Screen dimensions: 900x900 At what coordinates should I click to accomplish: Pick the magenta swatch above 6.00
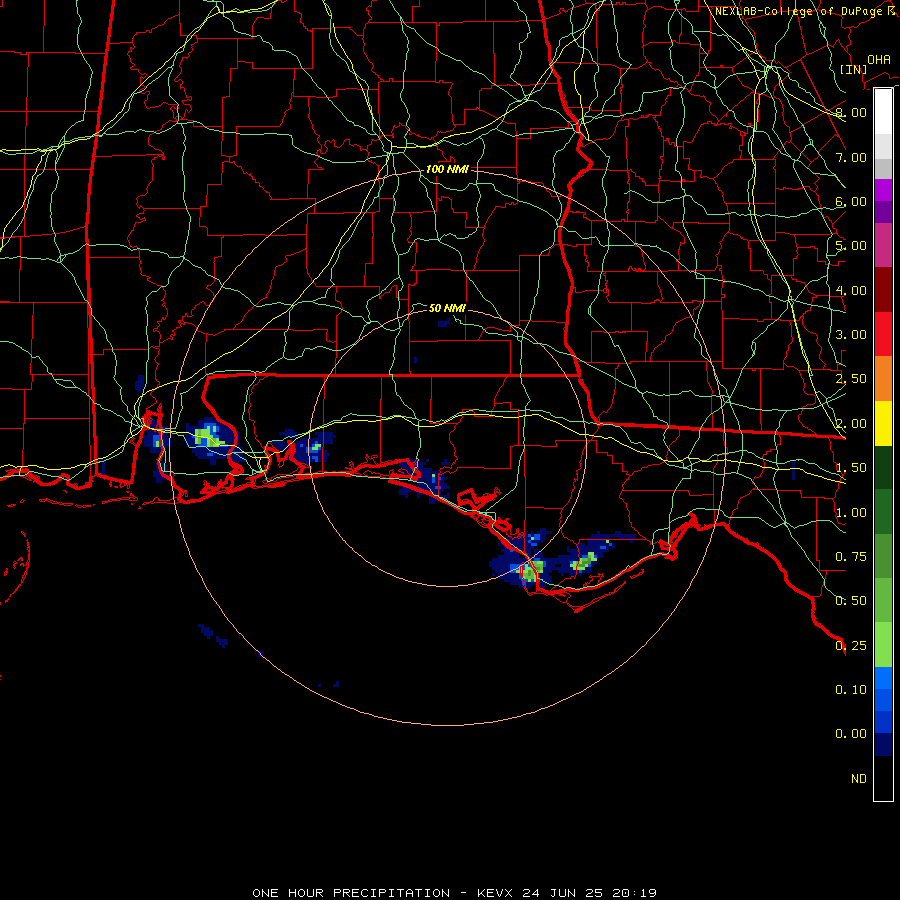click(883, 190)
